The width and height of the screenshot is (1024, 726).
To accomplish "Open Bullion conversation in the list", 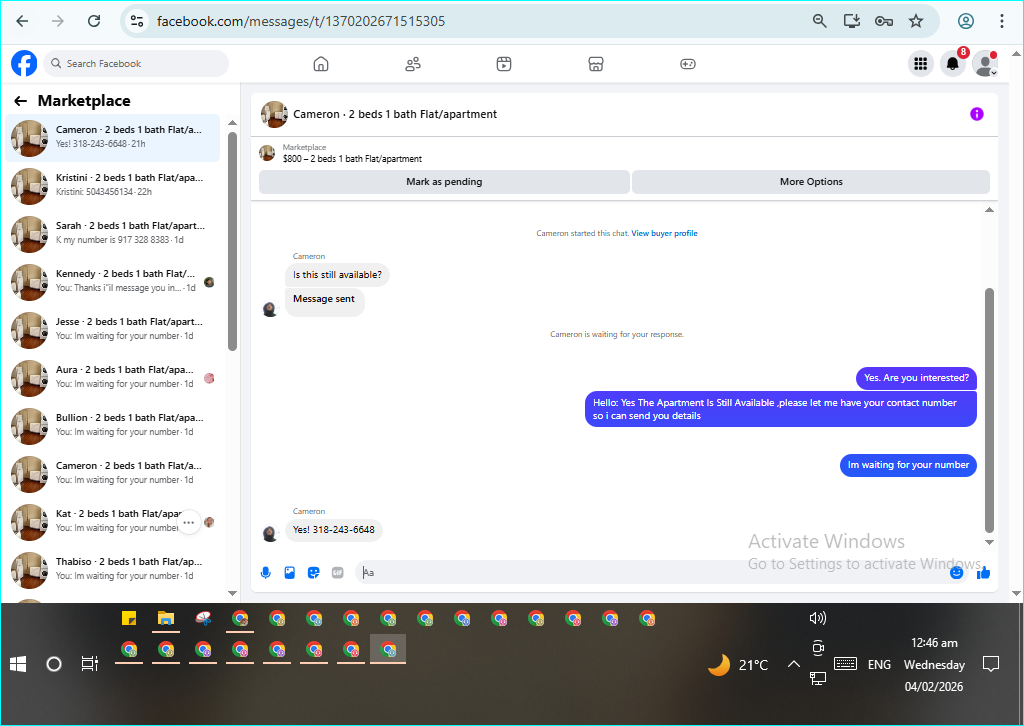I will point(112,426).
